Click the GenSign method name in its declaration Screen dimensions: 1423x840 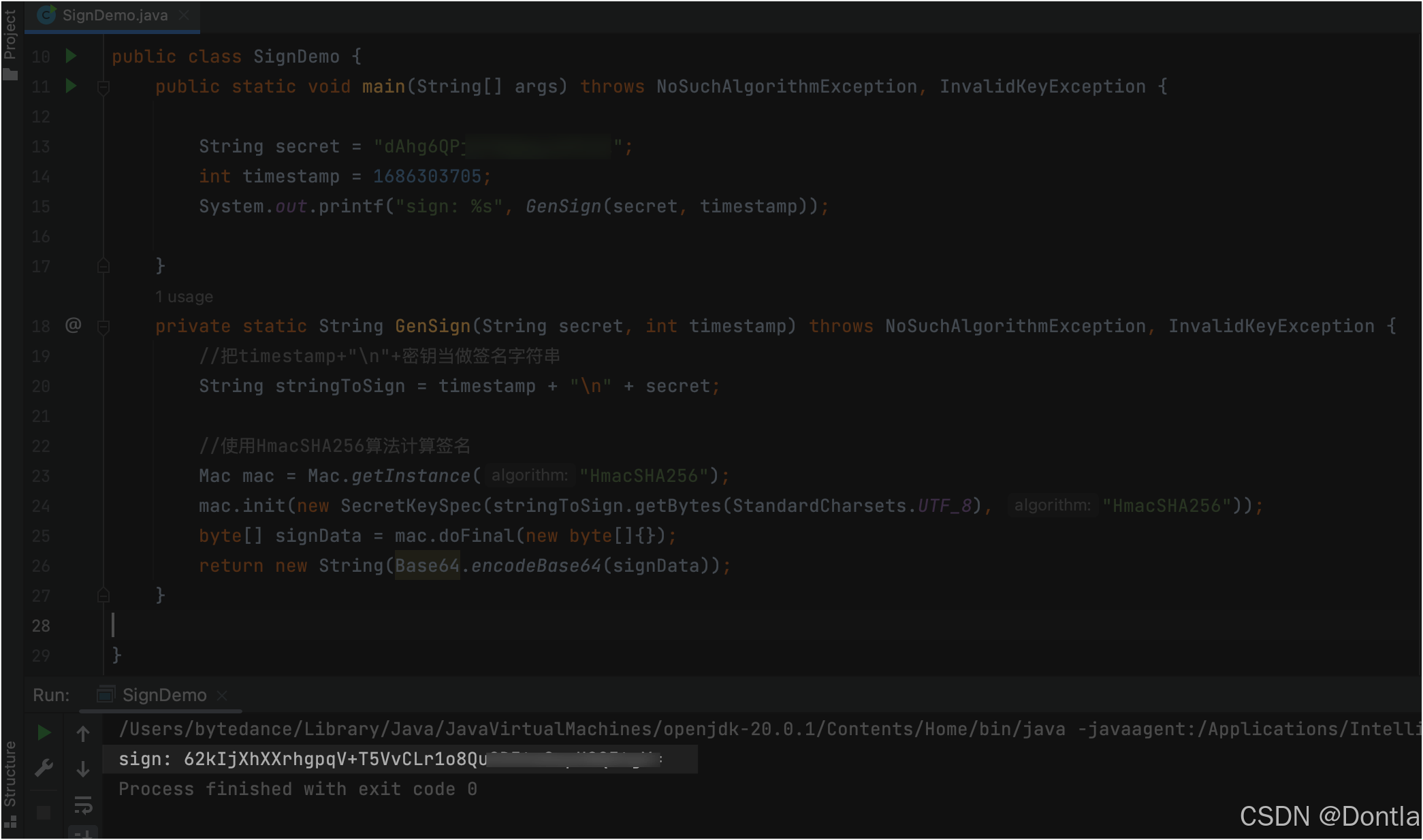432,326
